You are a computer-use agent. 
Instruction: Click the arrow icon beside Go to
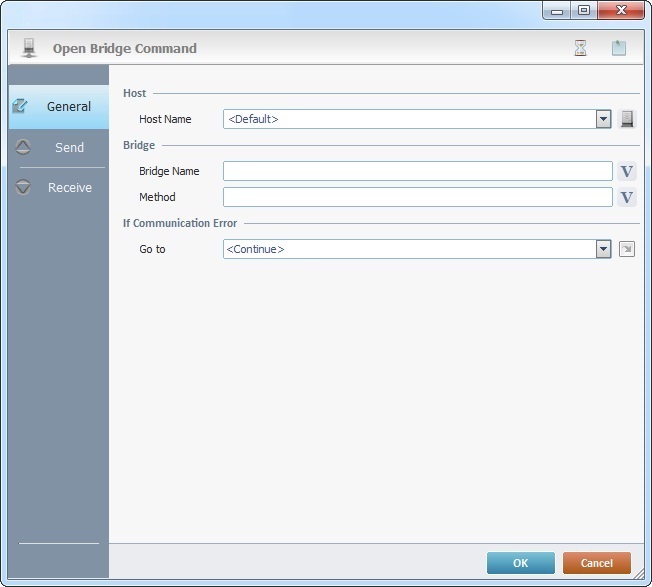(x=627, y=249)
